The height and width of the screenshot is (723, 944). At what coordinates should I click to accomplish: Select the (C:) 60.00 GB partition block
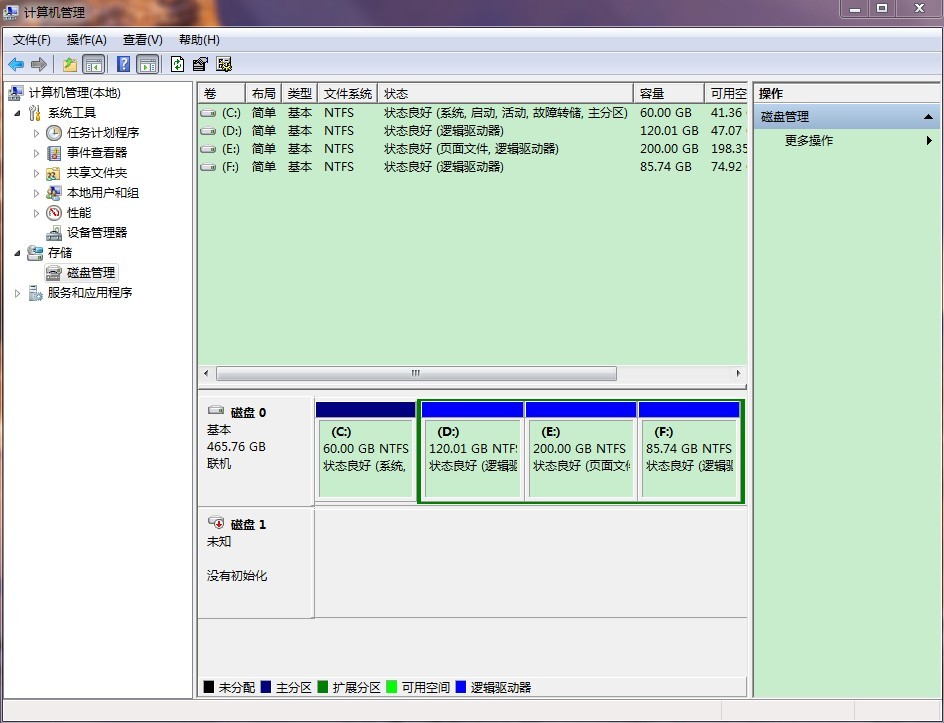click(365, 450)
